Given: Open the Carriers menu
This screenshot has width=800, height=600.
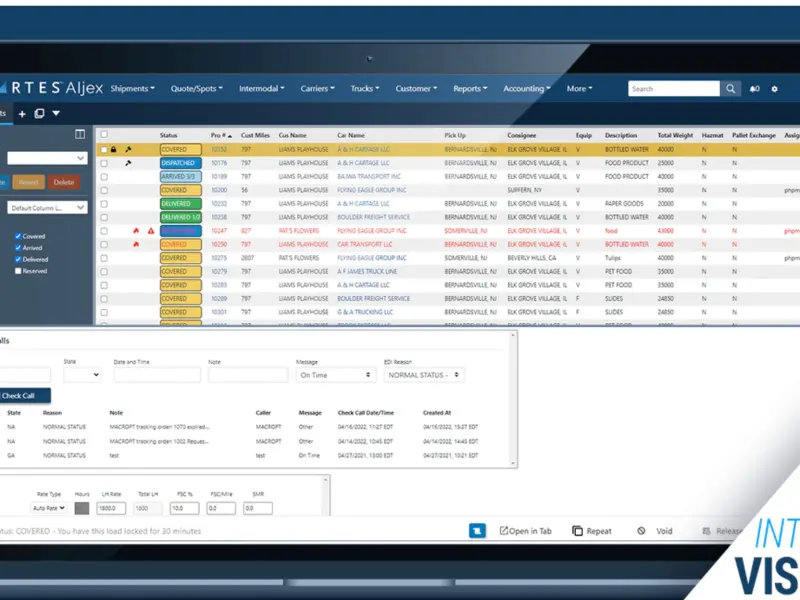Looking at the screenshot, I should (317, 89).
